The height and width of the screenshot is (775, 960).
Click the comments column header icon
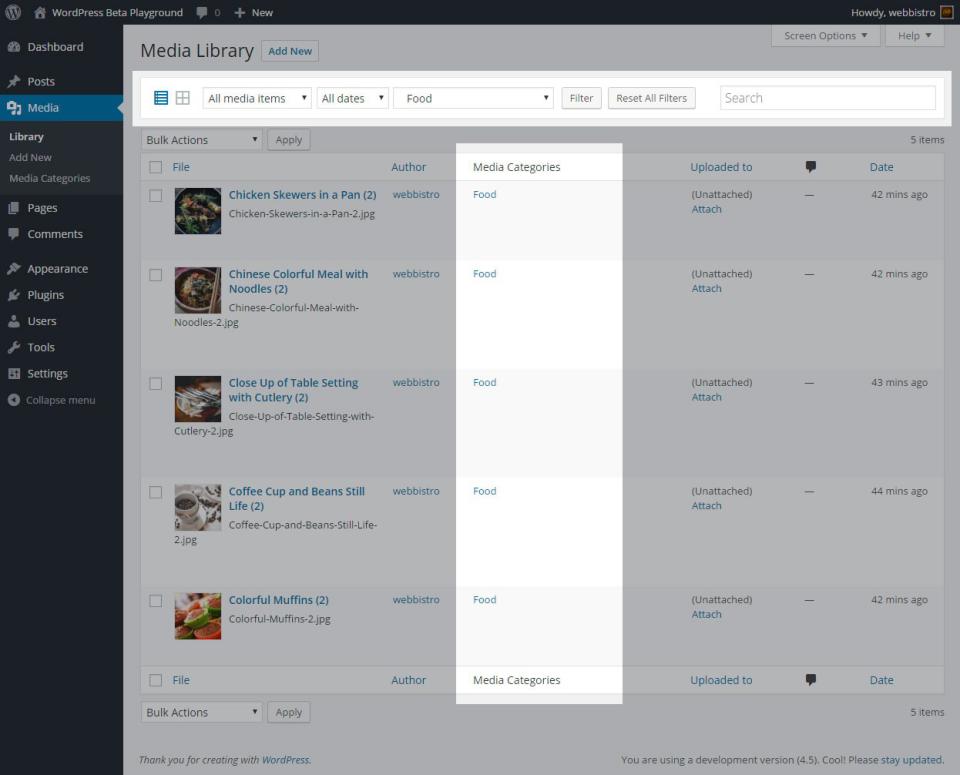coord(810,167)
